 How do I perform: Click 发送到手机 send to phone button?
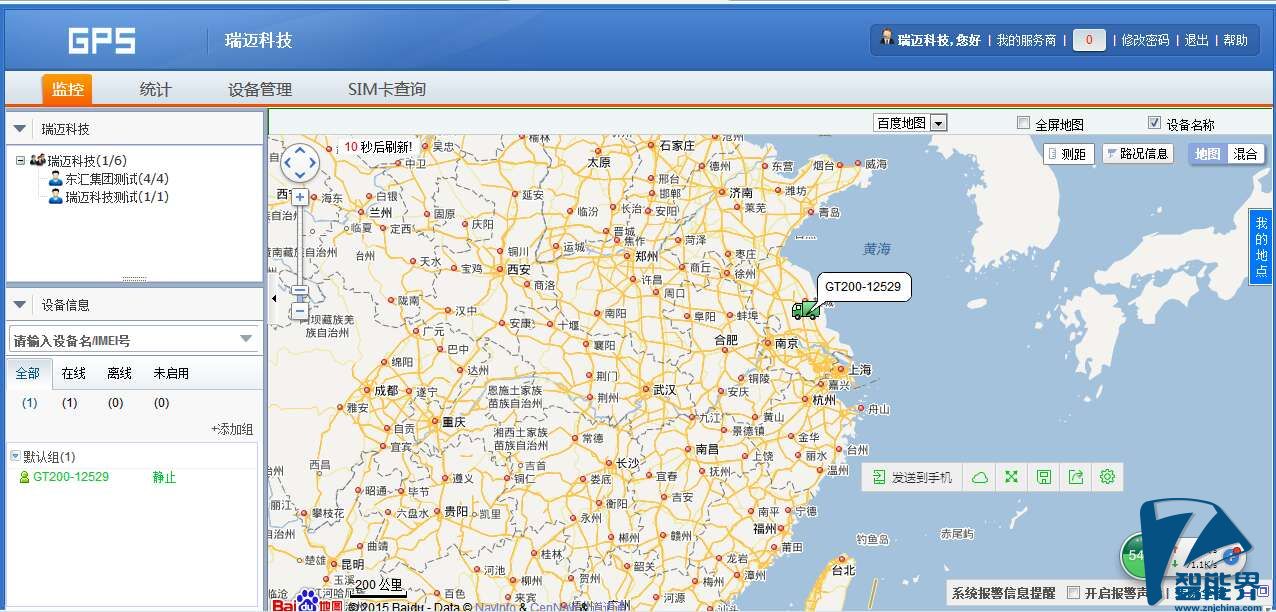click(x=912, y=477)
